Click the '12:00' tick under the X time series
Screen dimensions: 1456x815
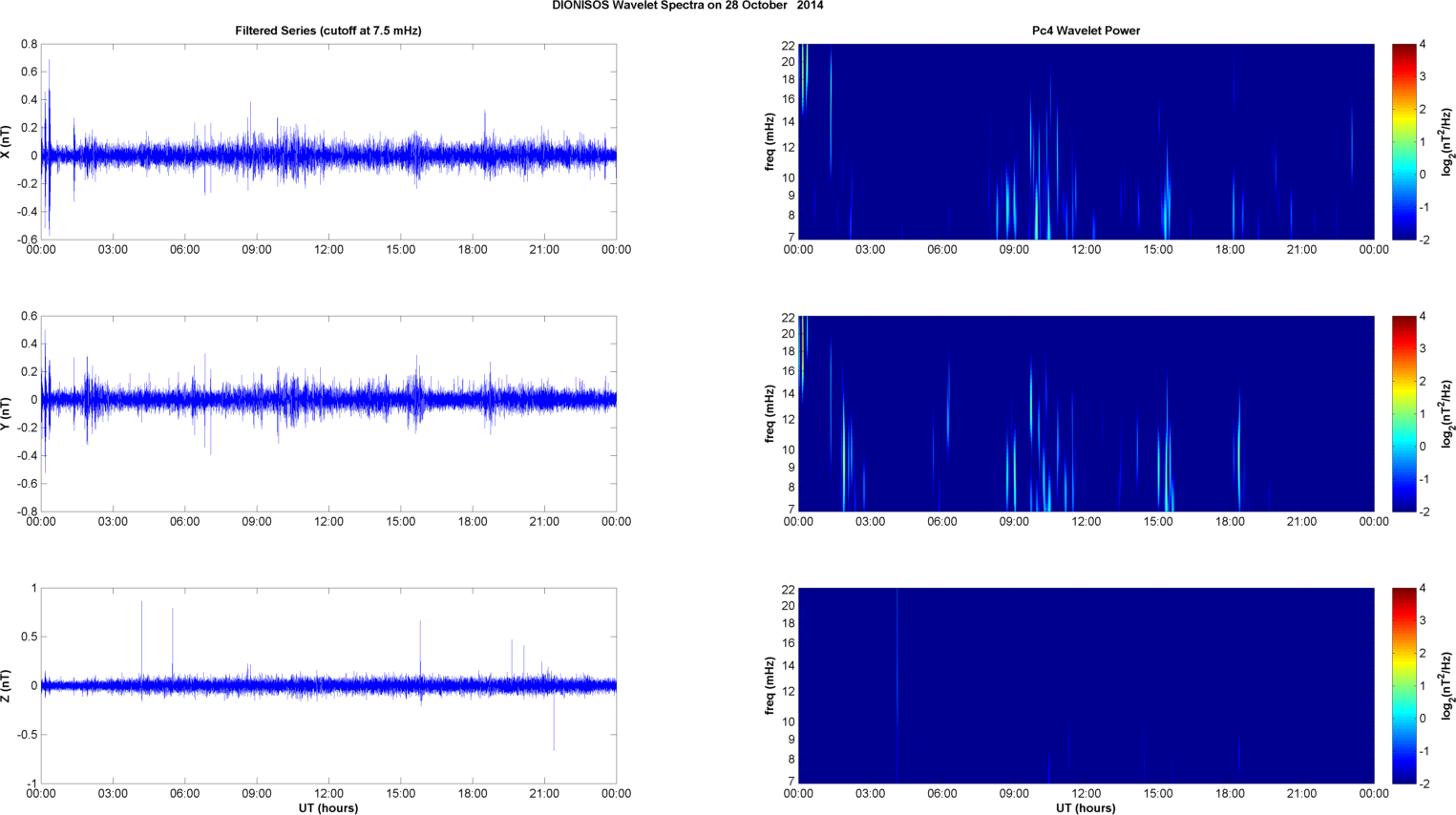pyautogui.click(x=328, y=250)
